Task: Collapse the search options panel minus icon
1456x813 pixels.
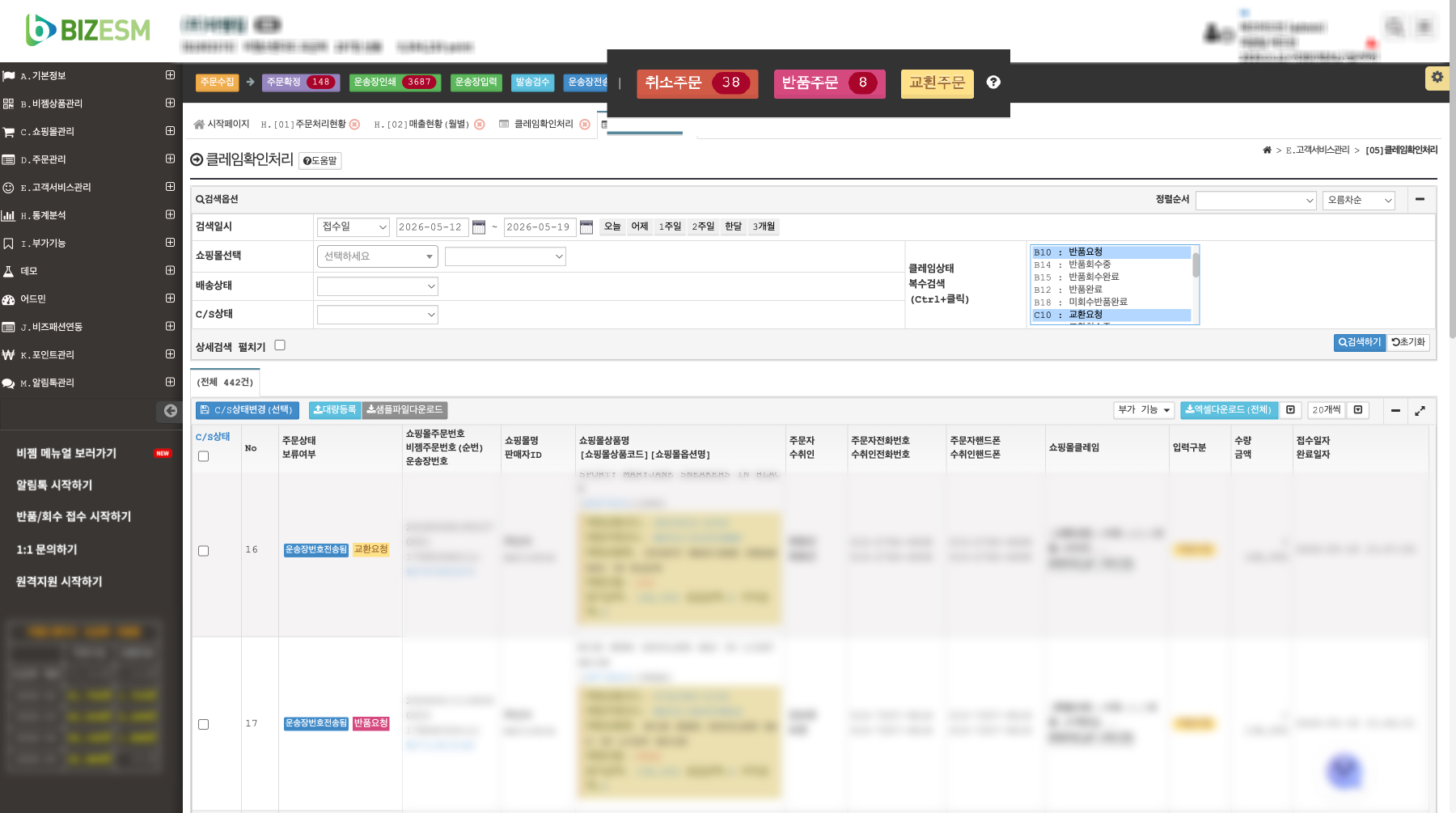Action: pos(1420,199)
